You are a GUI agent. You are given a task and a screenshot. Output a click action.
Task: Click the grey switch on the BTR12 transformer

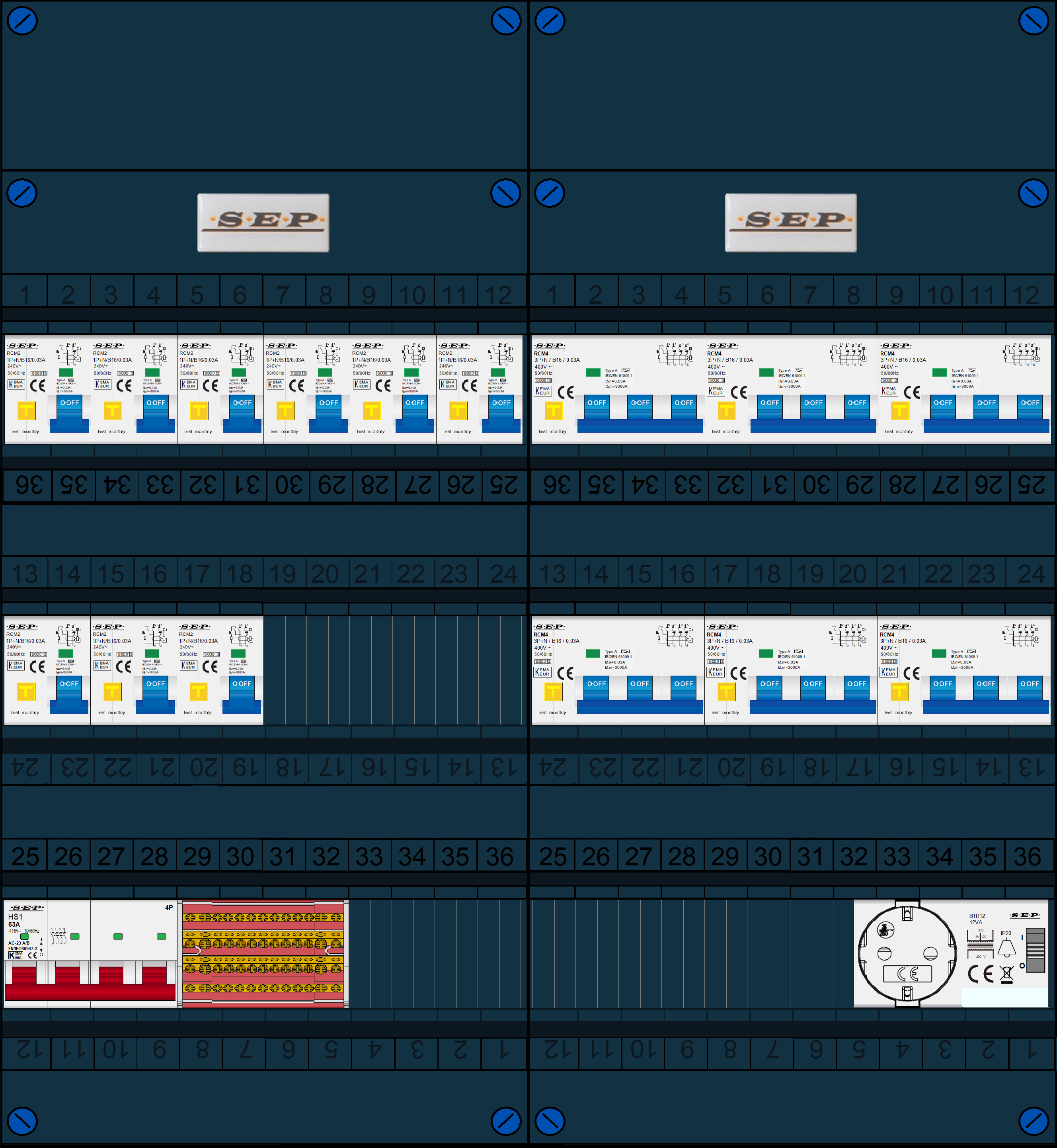[1036, 950]
